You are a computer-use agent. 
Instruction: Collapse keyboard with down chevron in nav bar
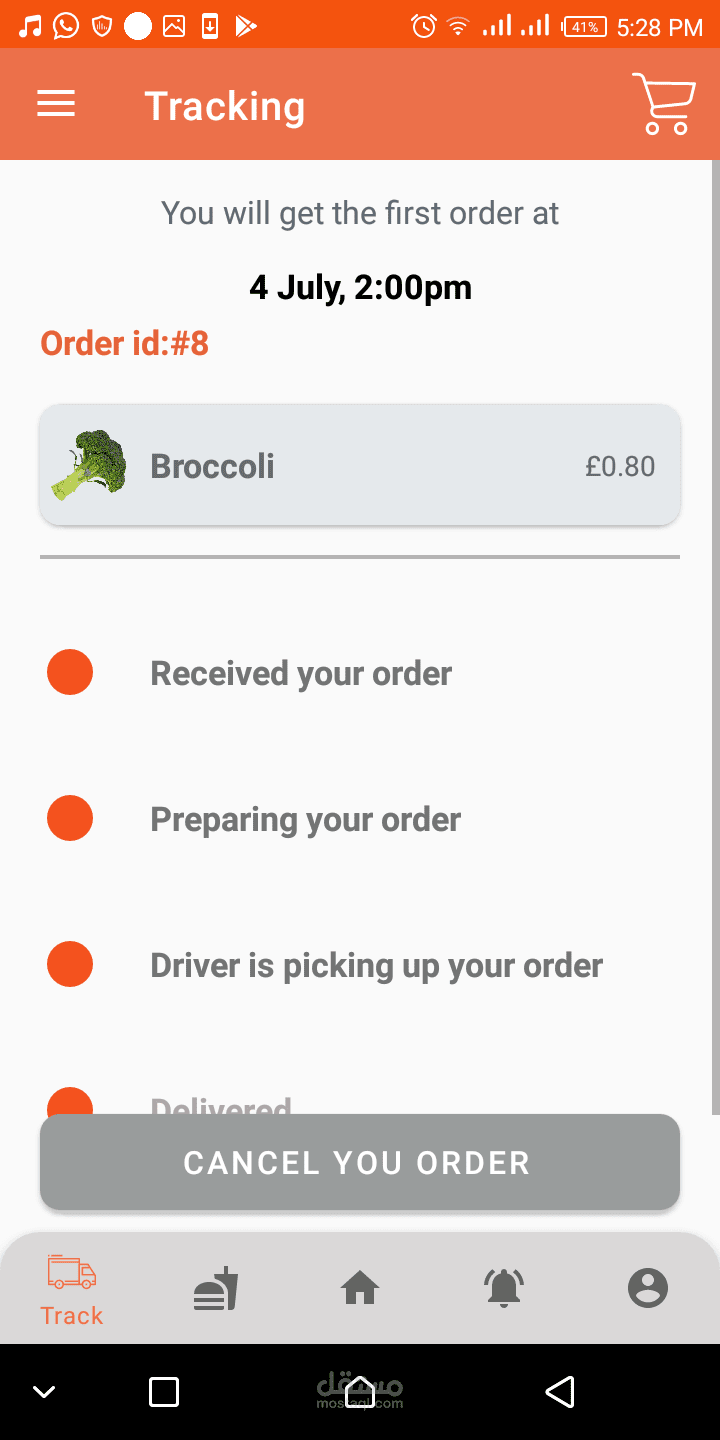[x=44, y=1391]
